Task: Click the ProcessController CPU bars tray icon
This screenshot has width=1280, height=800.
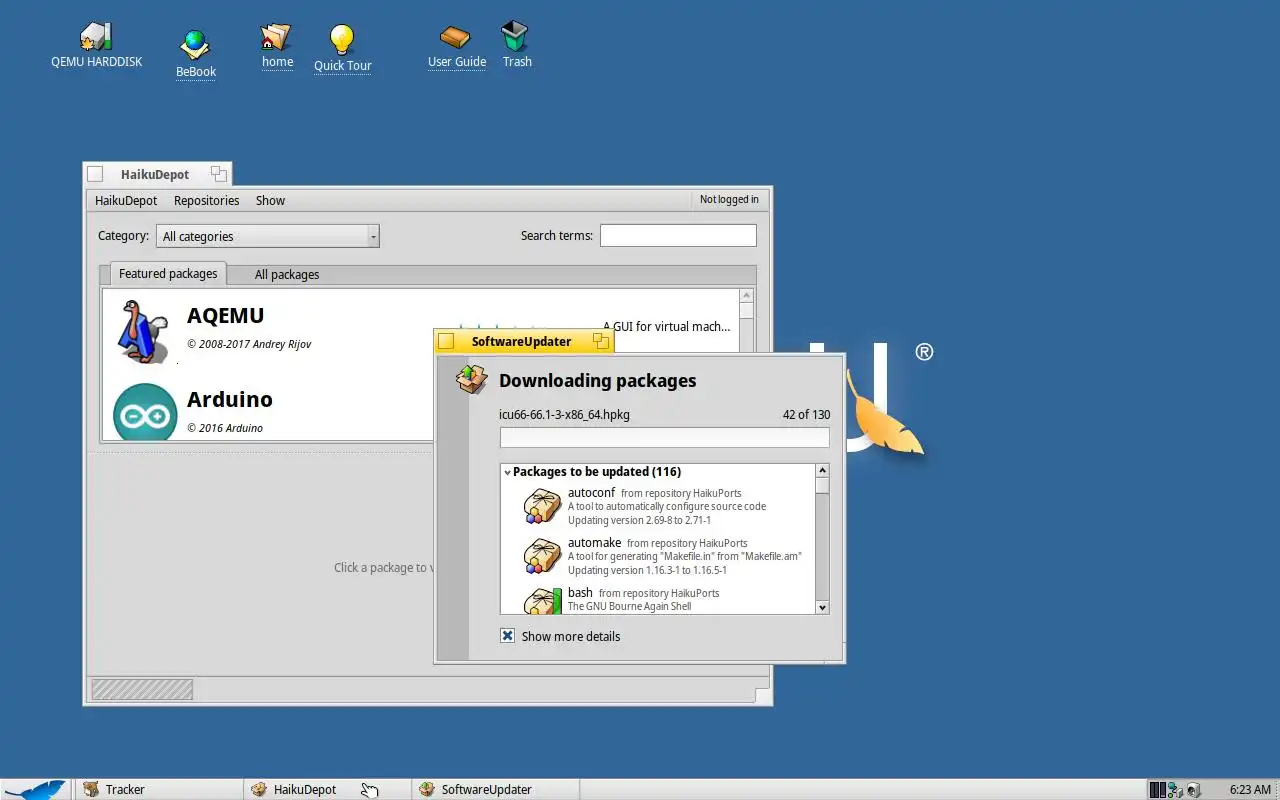Action: coord(1157,789)
